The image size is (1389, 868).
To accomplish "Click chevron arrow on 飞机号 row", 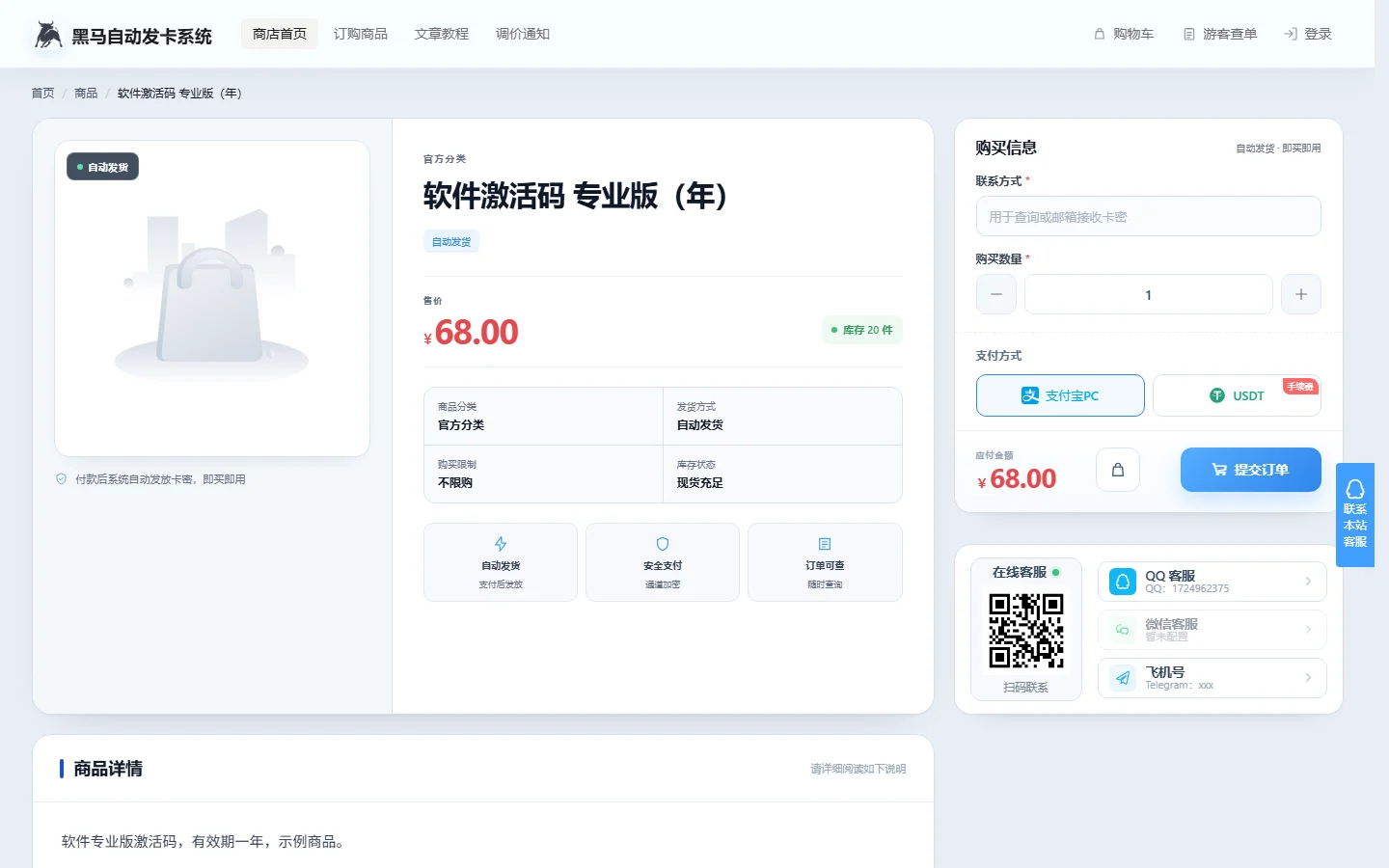I will point(1308,678).
